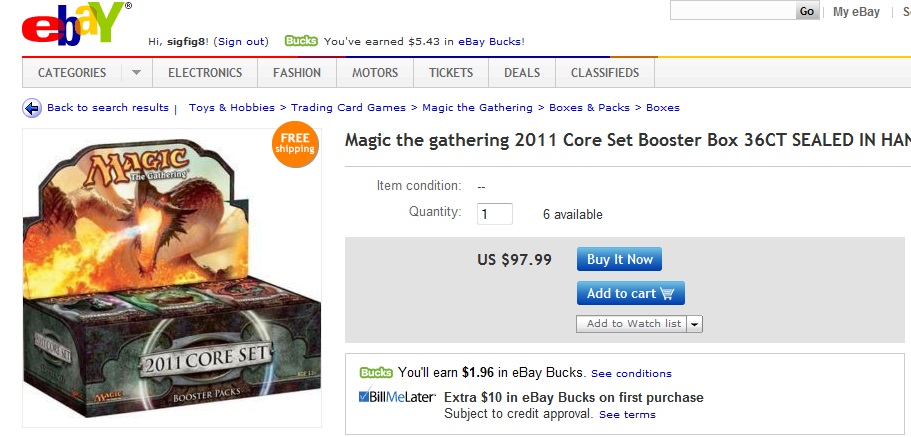Screen dimensions: 911x437
Task: Click the Add to cart button
Action: pyautogui.click(x=630, y=293)
